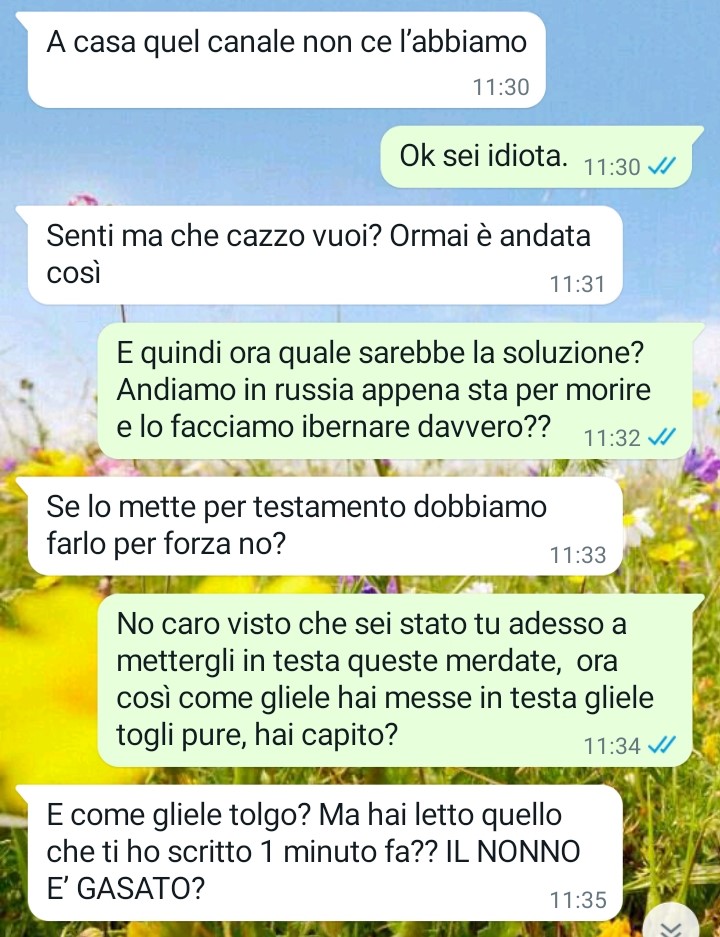720x937 pixels.
Task: Click the 11:30 timestamp of first received message
Action: pos(501,87)
